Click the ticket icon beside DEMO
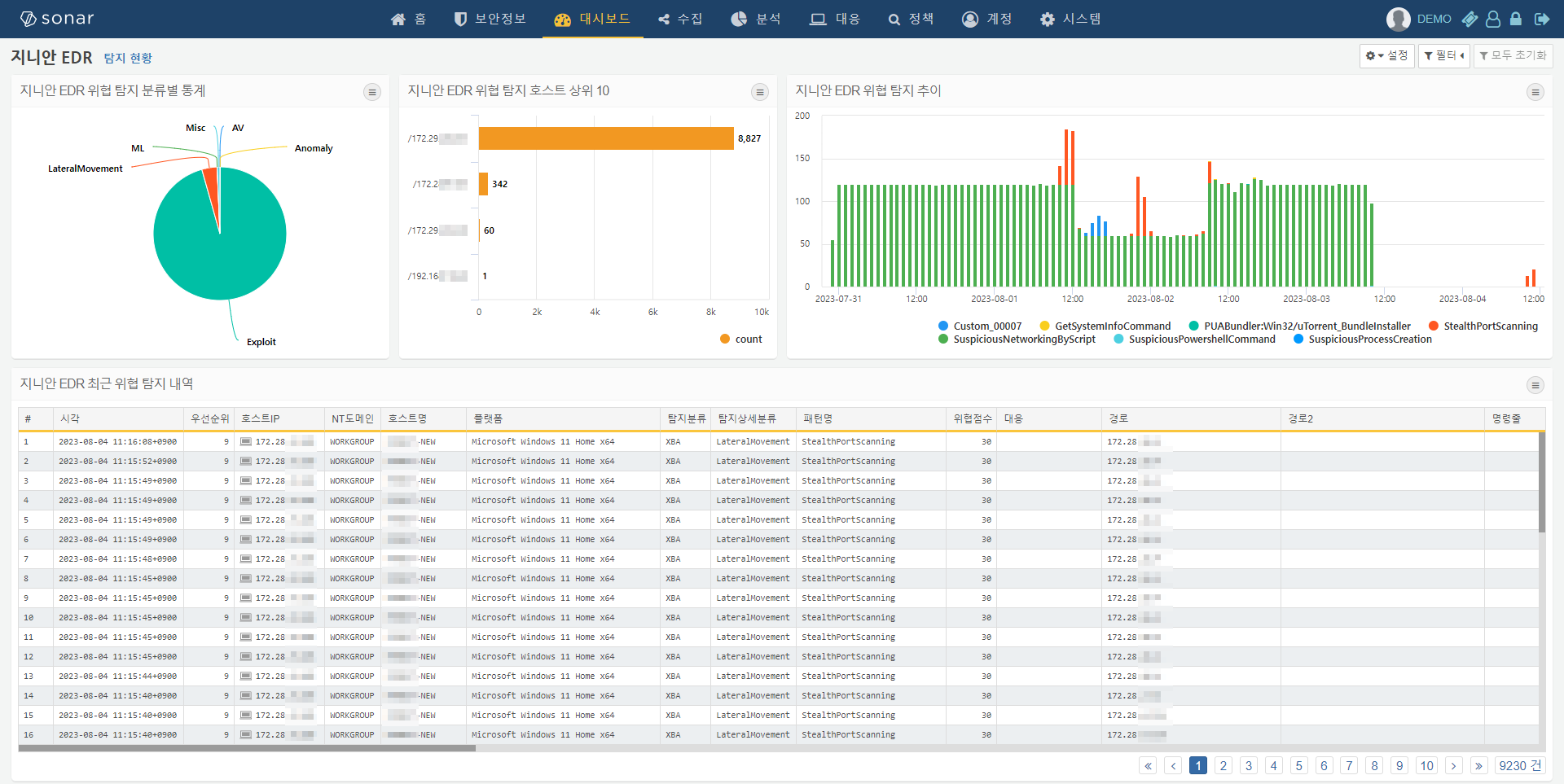This screenshot has height=784, width=1564. 1470,19
